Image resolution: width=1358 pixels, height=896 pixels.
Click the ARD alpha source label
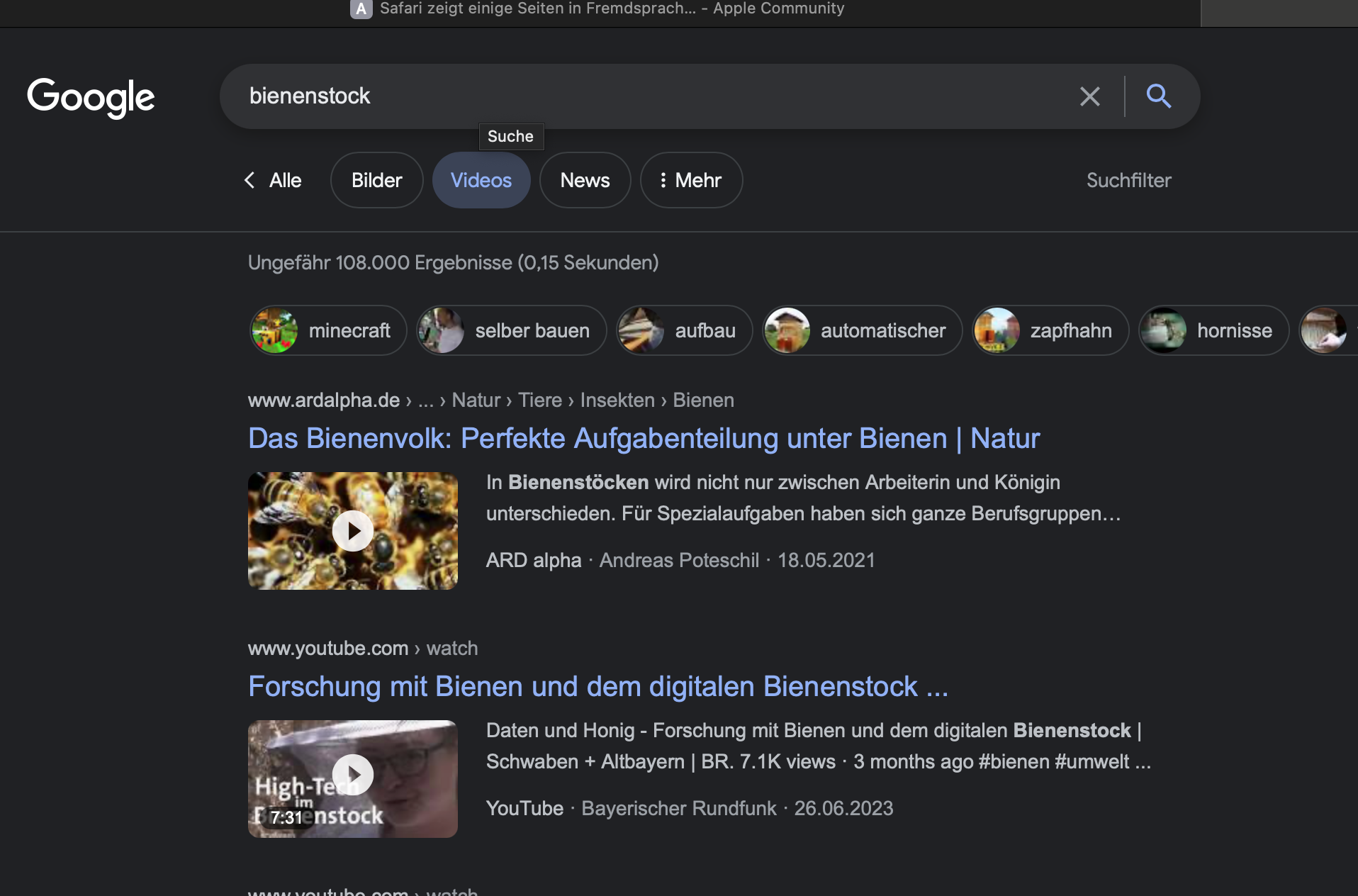[x=534, y=560]
